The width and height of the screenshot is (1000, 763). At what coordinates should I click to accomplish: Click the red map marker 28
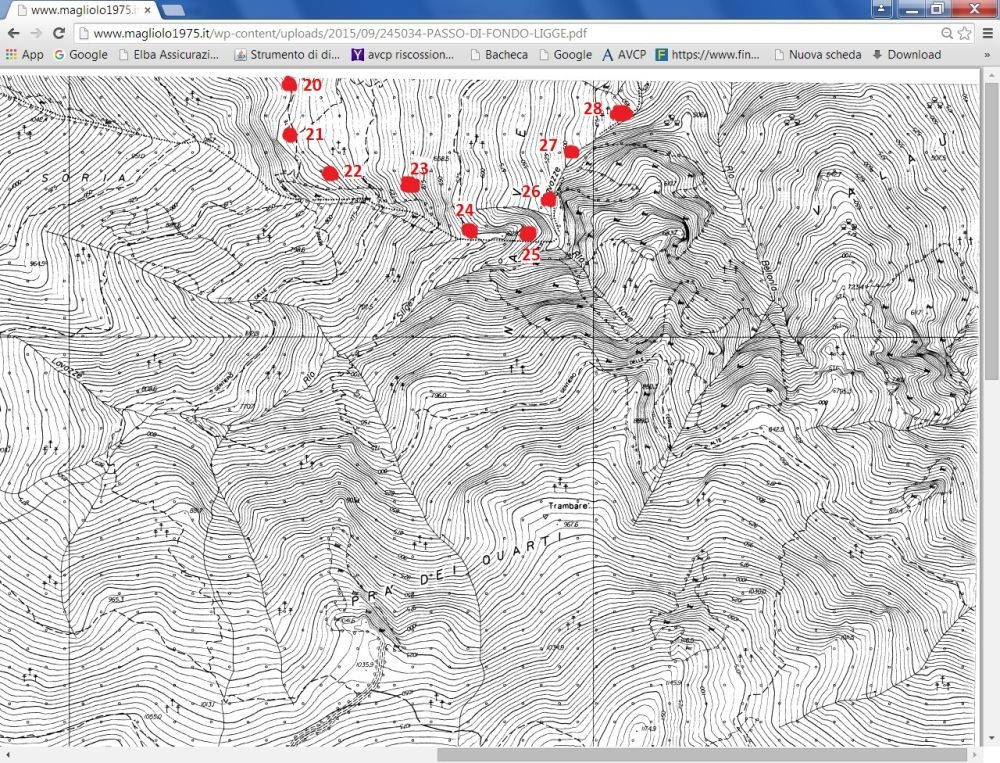click(x=621, y=114)
